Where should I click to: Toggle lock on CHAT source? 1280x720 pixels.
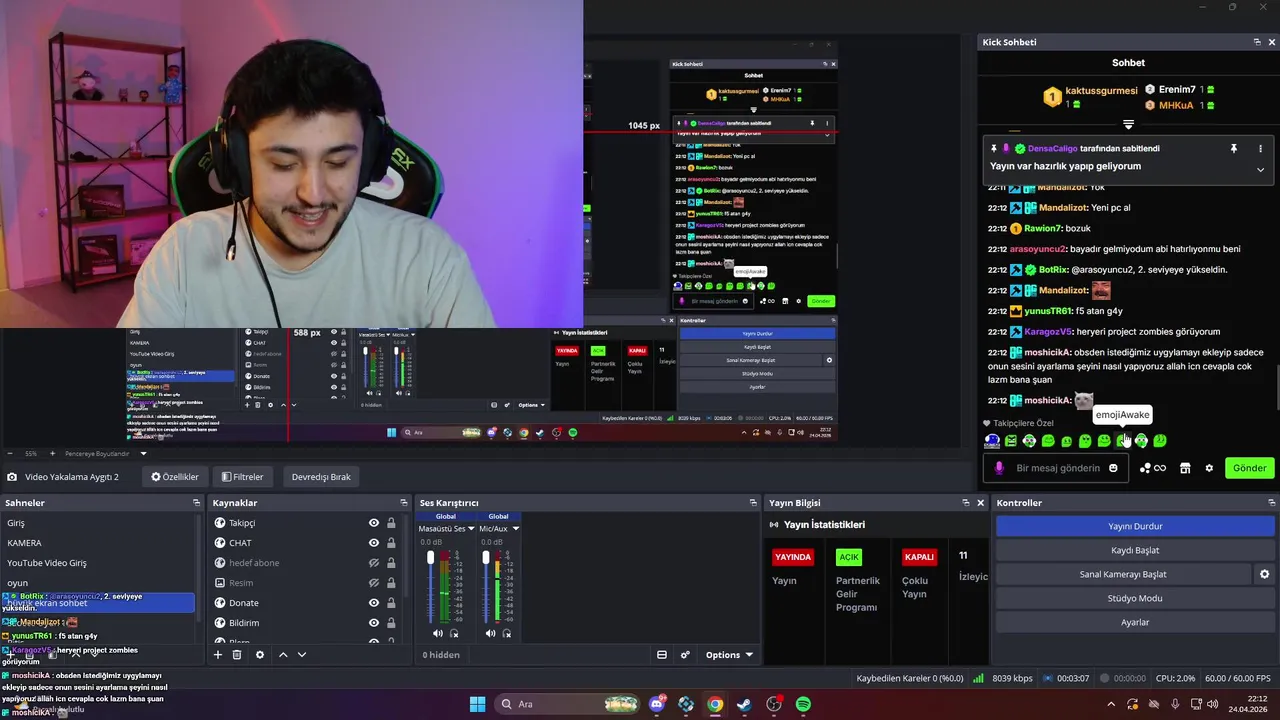[x=391, y=543]
